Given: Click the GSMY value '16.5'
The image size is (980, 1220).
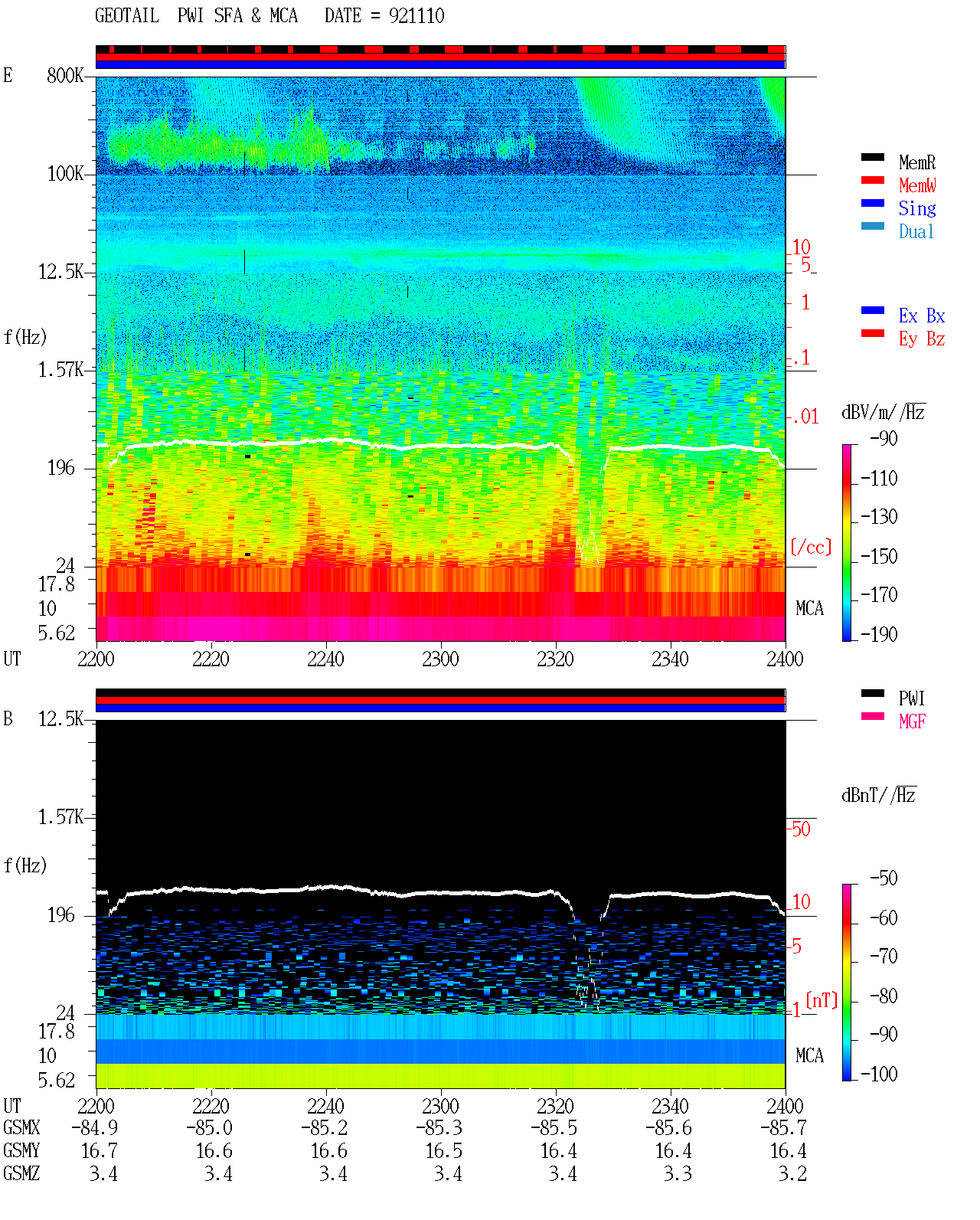Looking at the screenshot, I should click(x=444, y=1151).
